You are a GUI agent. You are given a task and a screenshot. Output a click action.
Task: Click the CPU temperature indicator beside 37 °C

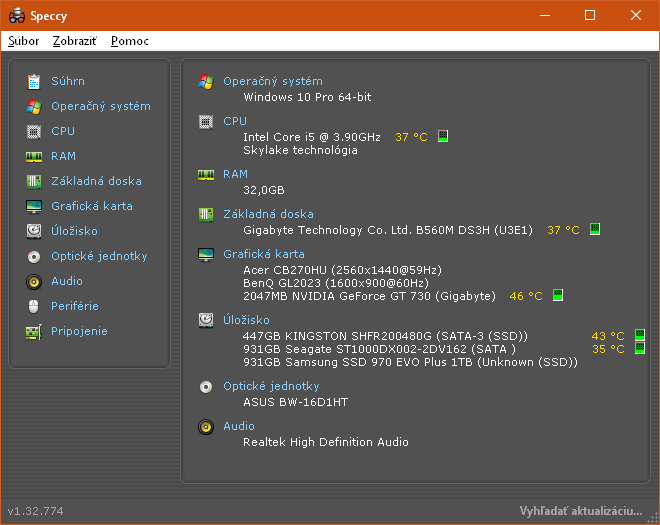[443, 137]
